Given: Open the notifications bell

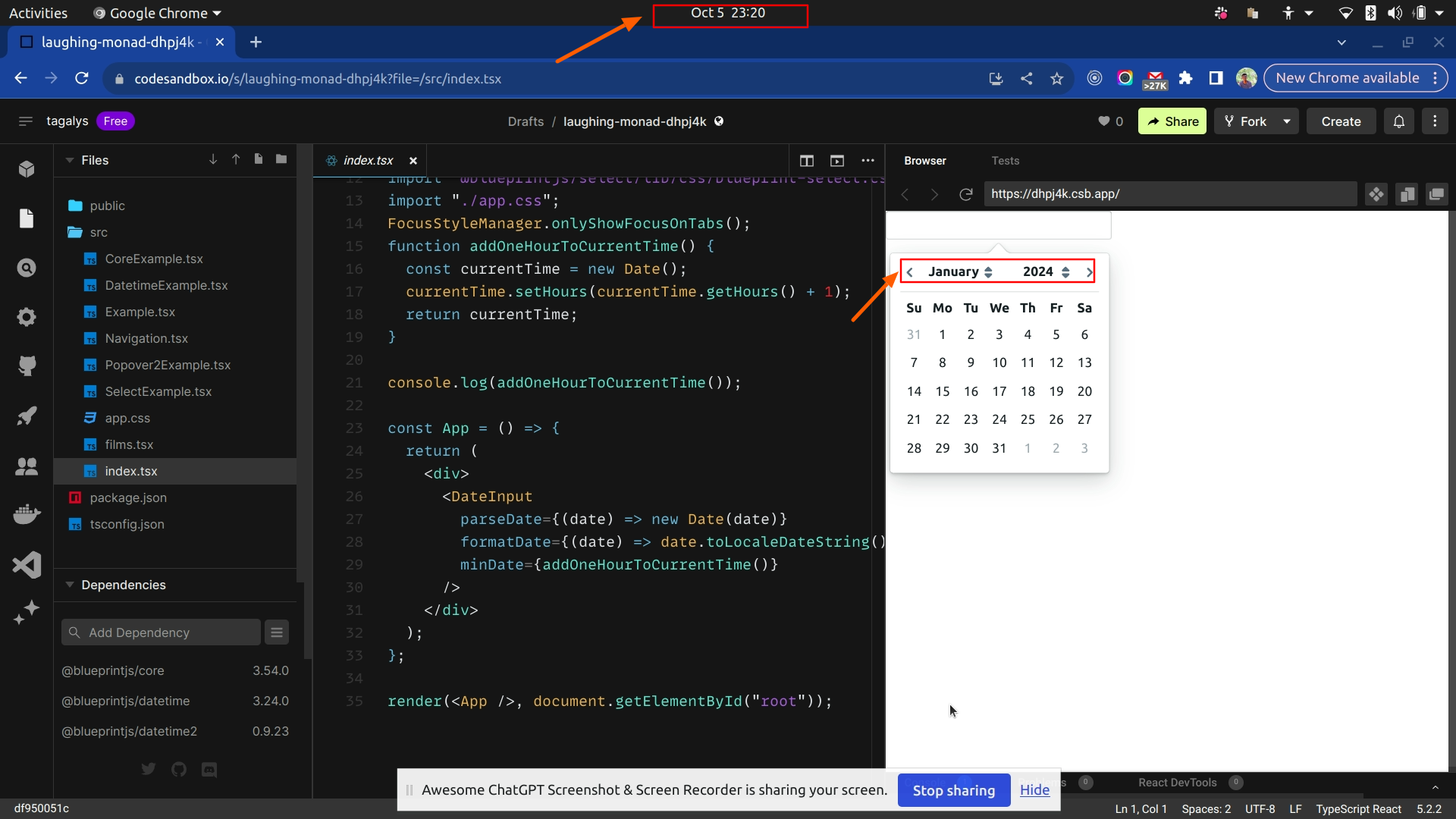Looking at the screenshot, I should (x=1398, y=121).
